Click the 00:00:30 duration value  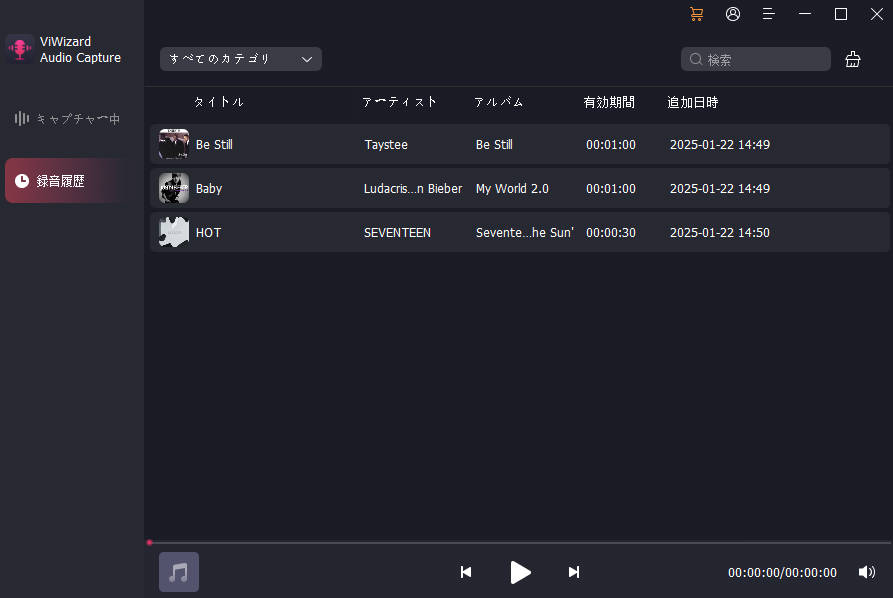[x=611, y=232]
